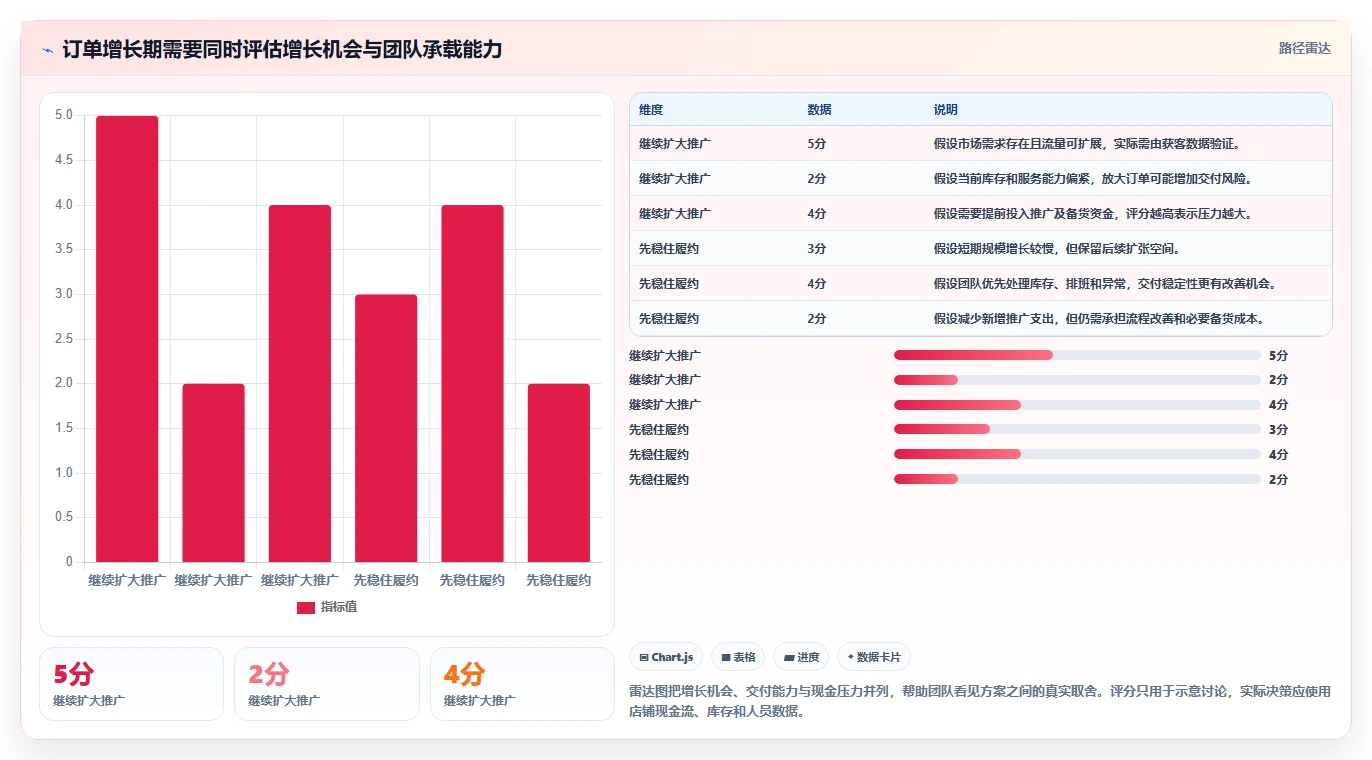Click the 数据 column header

click(x=819, y=110)
